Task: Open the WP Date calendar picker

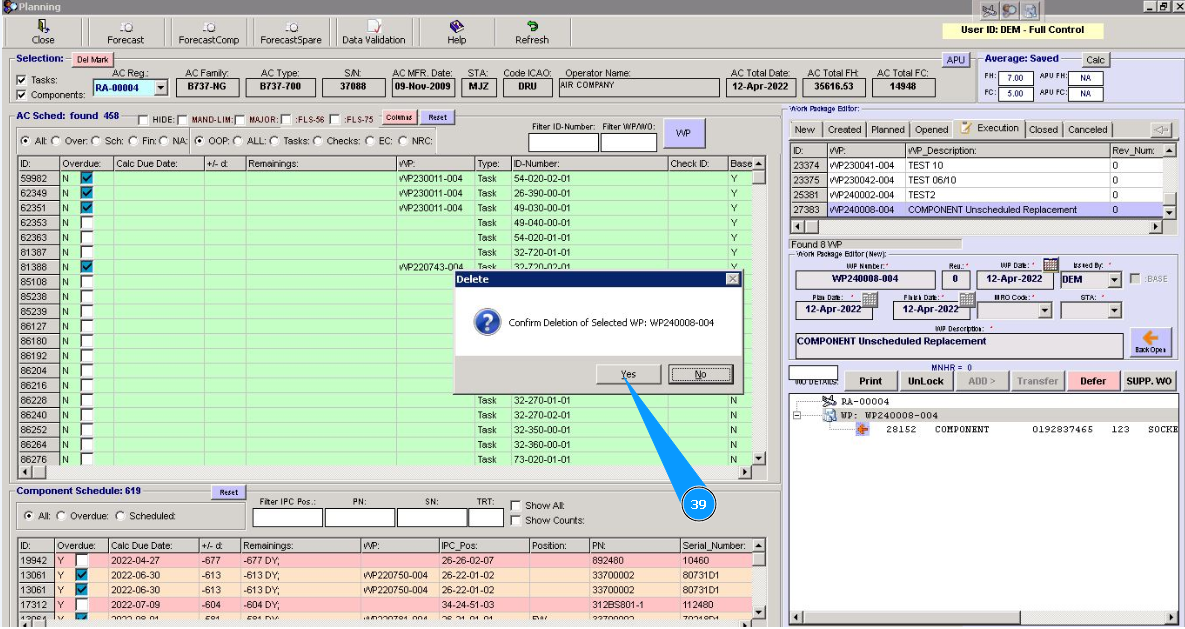Action: (1050, 265)
